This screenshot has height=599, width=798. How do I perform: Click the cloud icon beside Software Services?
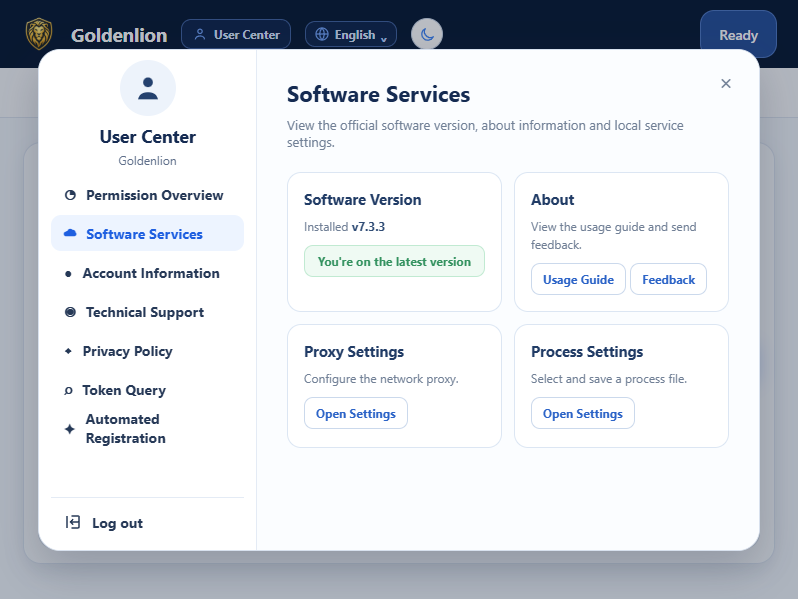click(70, 233)
